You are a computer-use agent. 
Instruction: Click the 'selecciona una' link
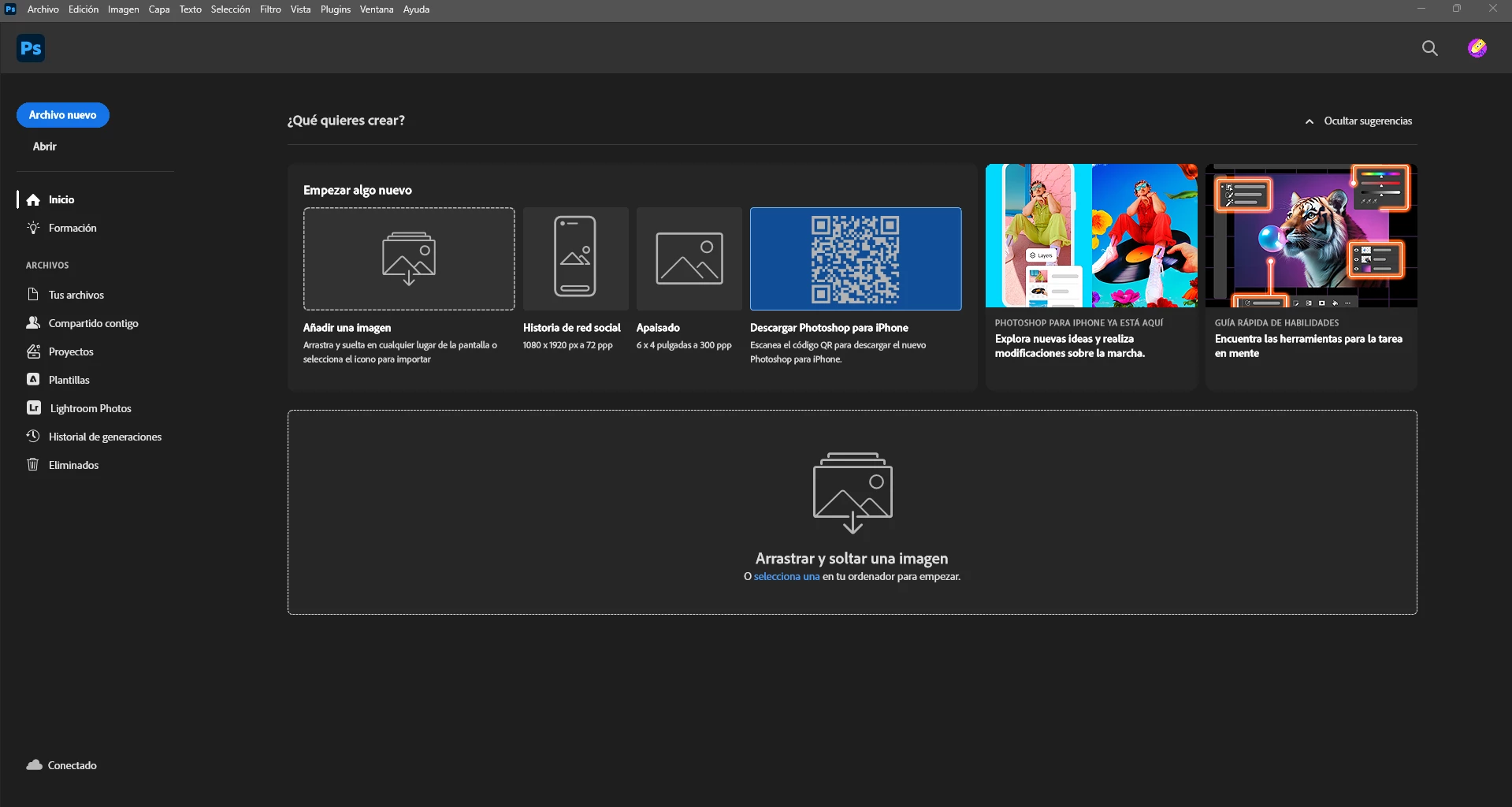pyautogui.click(x=786, y=577)
